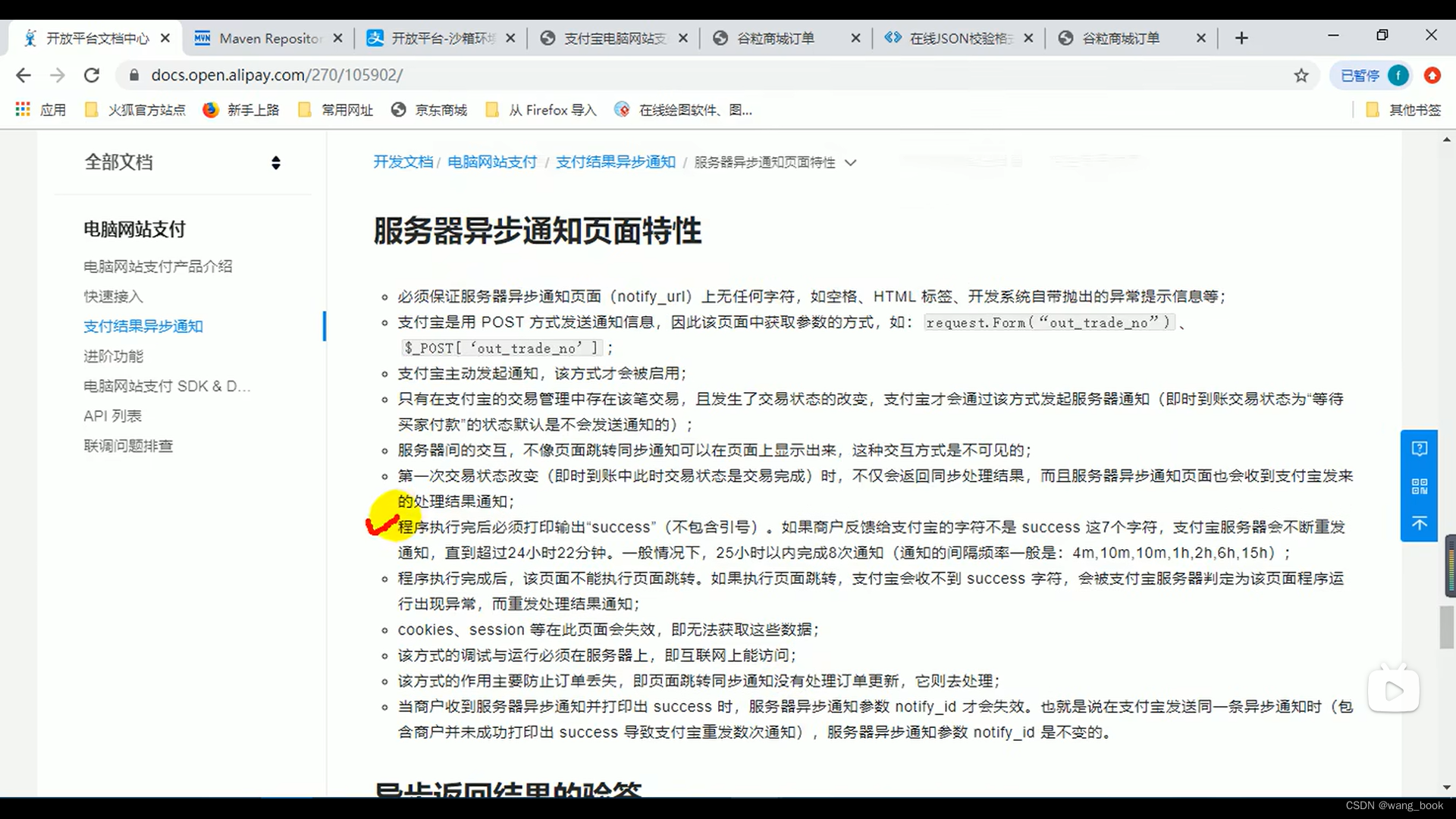Click the 电脑网站支付 sidebar section title
The height and width of the screenshot is (819, 1456).
[134, 229]
